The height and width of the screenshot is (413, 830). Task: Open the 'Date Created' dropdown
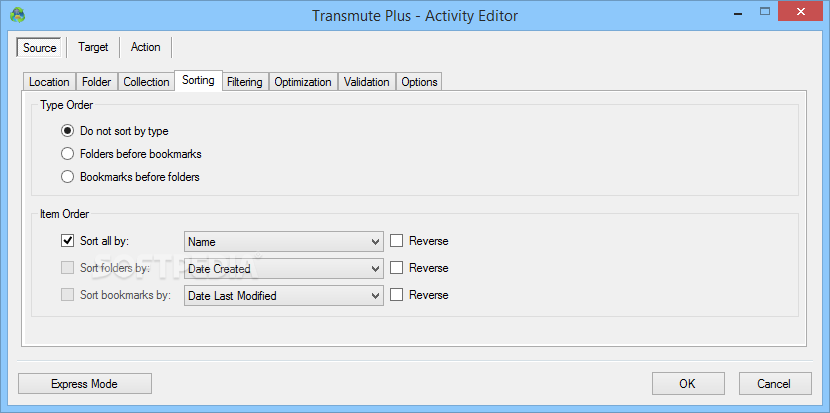pos(284,268)
